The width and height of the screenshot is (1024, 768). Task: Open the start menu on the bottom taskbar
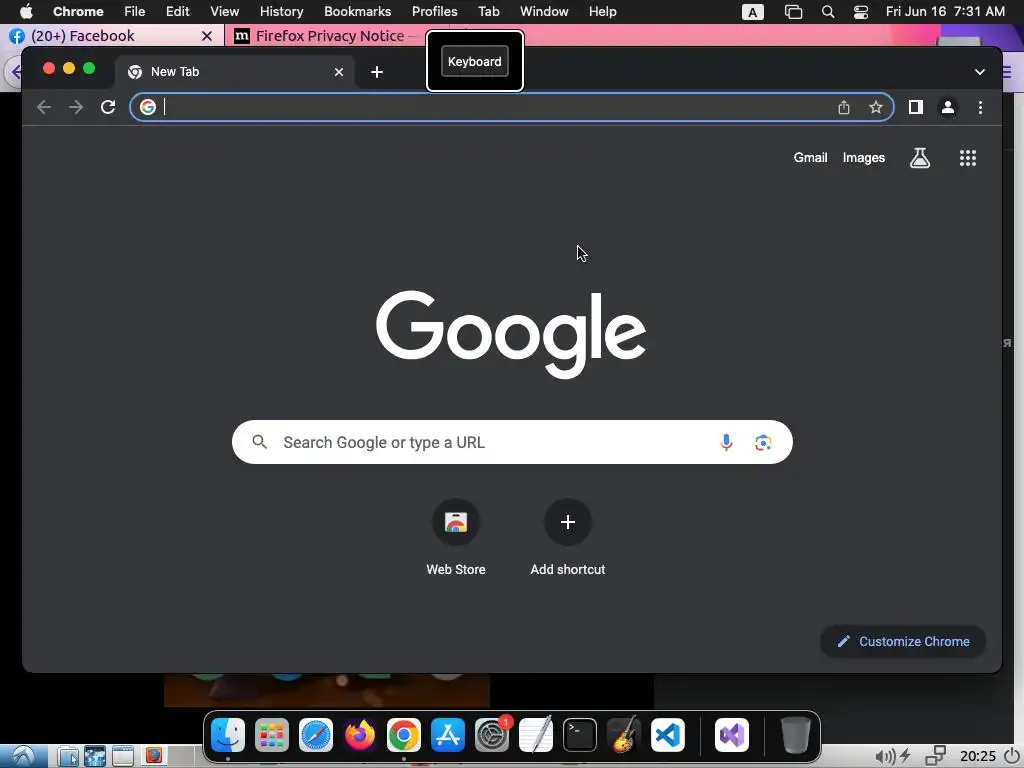24,756
